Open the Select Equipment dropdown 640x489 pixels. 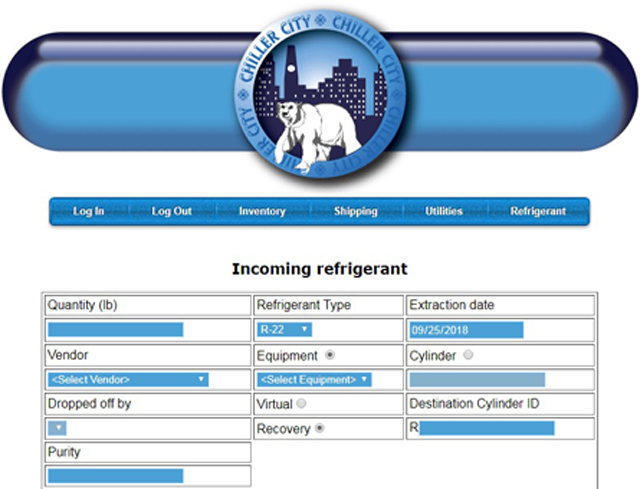point(314,380)
